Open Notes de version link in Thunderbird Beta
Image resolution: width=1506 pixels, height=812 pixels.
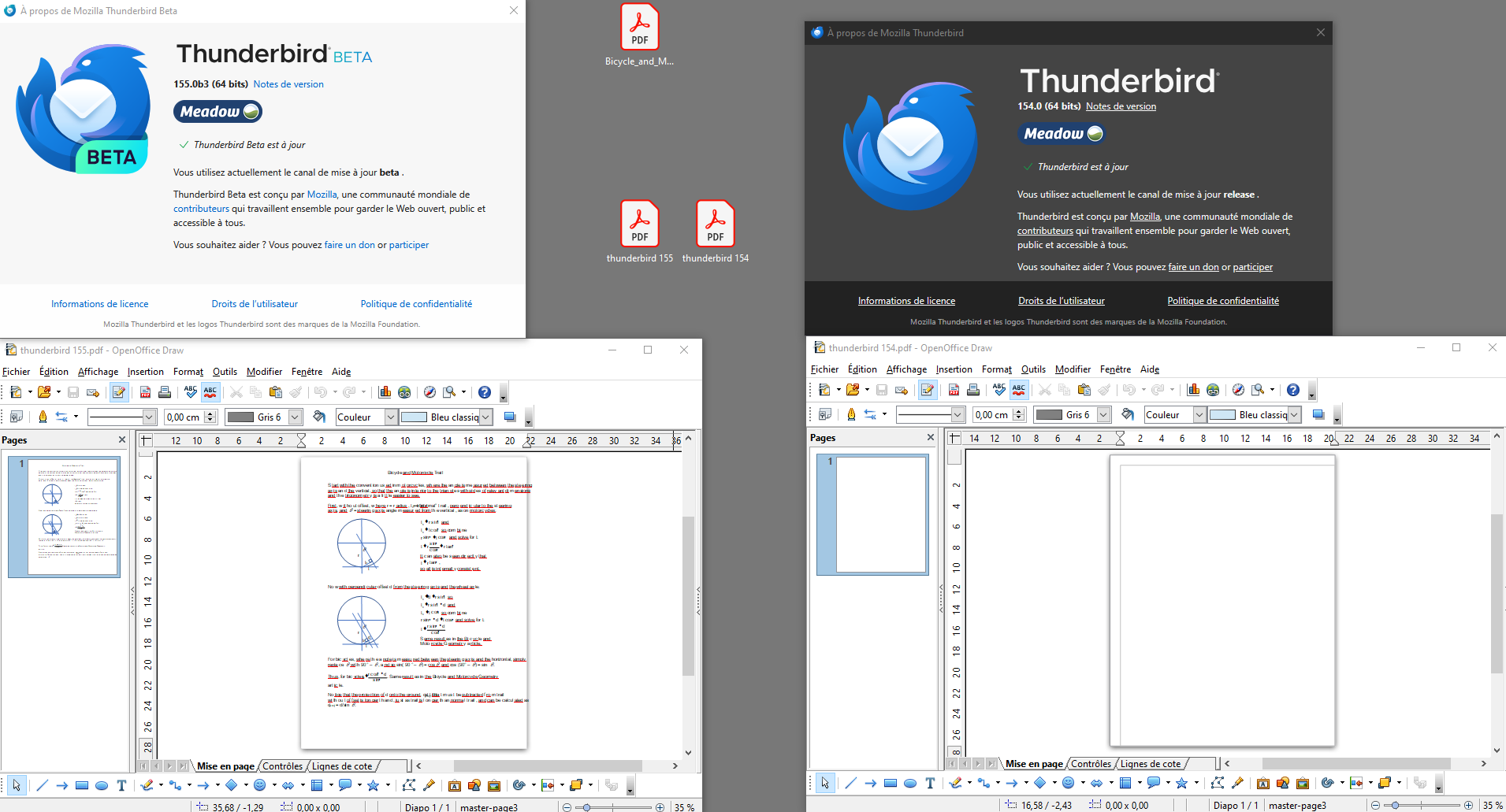pyautogui.click(x=288, y=84)
